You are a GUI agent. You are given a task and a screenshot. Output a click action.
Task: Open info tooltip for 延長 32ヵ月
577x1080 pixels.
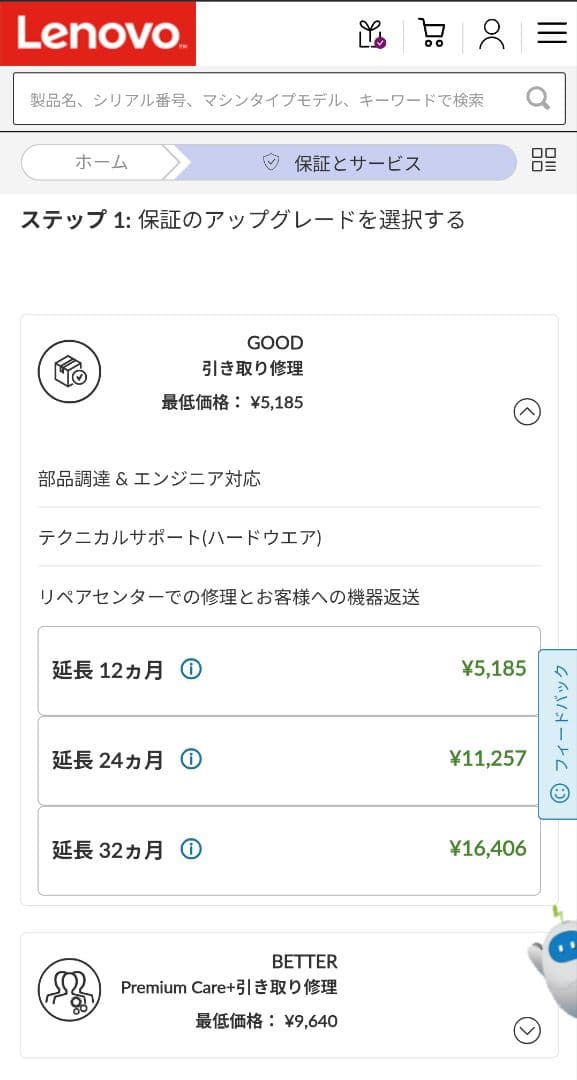191,850
